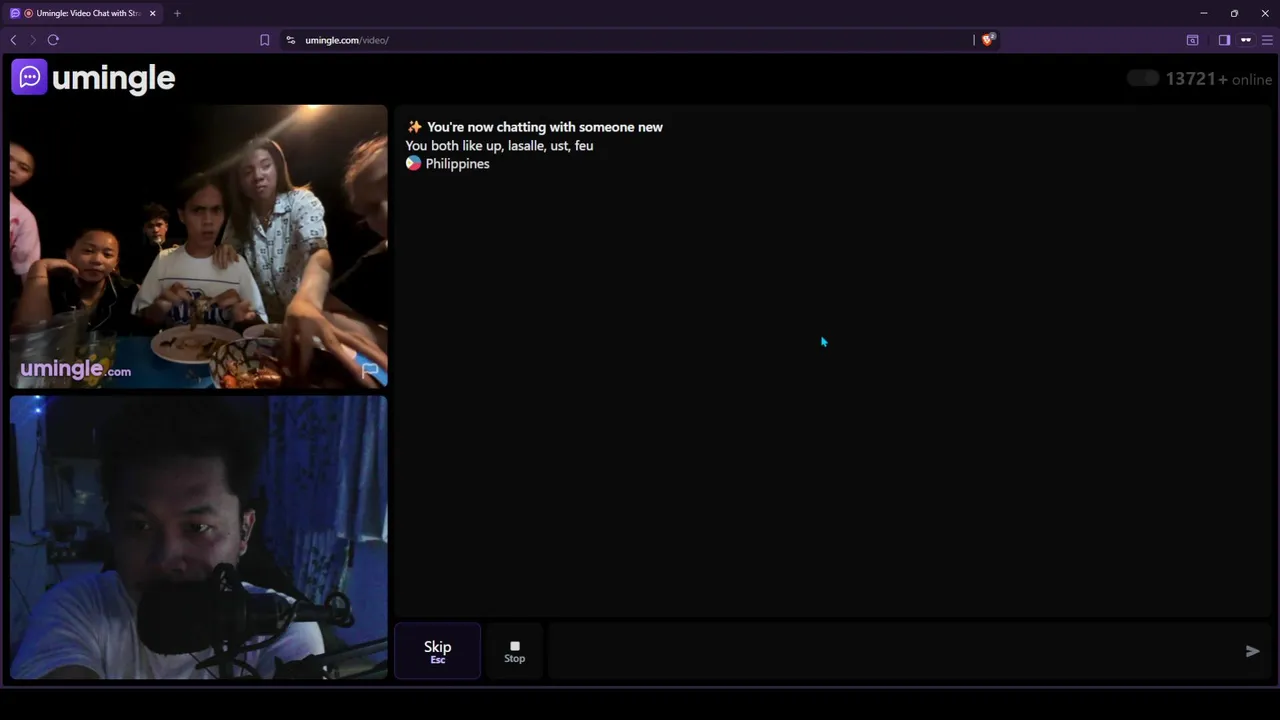Image resolution: width=1280 pixels, height=720 pixels.
Task: Open the tab search icon in the toolbar
Action: point(1192,40)
